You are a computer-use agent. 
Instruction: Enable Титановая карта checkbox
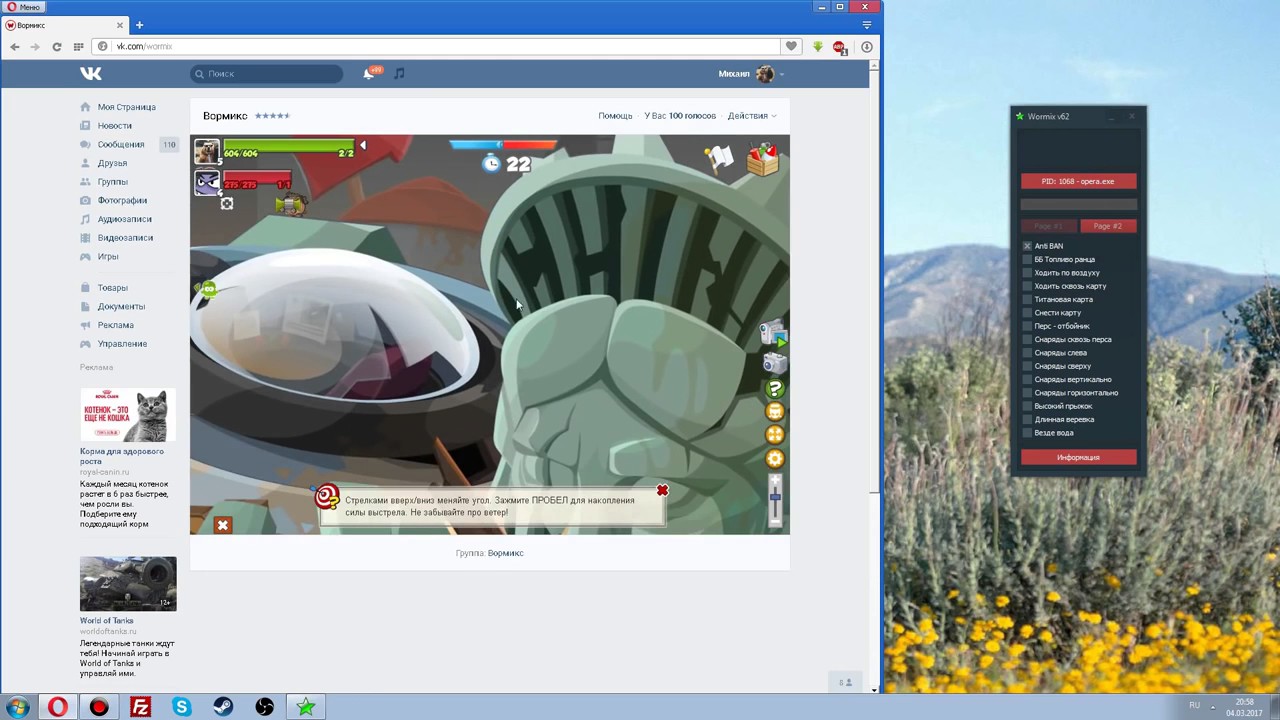pyautogui.click(x=1027, y=299)
